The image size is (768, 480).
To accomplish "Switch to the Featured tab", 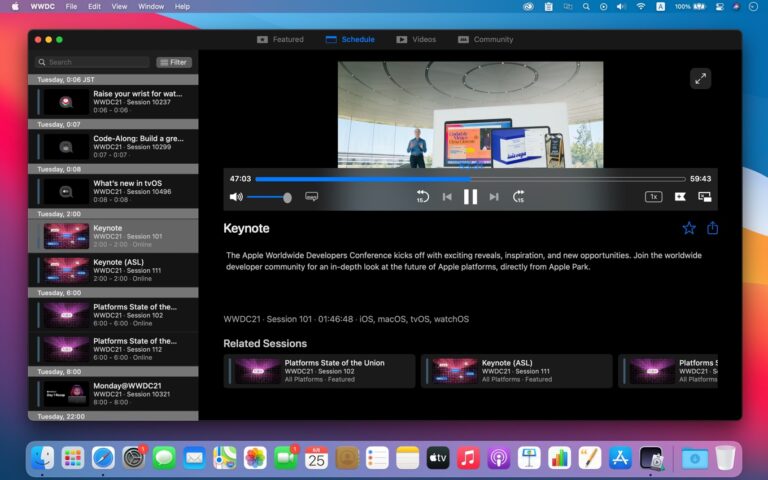I will (x=280, y=39).
